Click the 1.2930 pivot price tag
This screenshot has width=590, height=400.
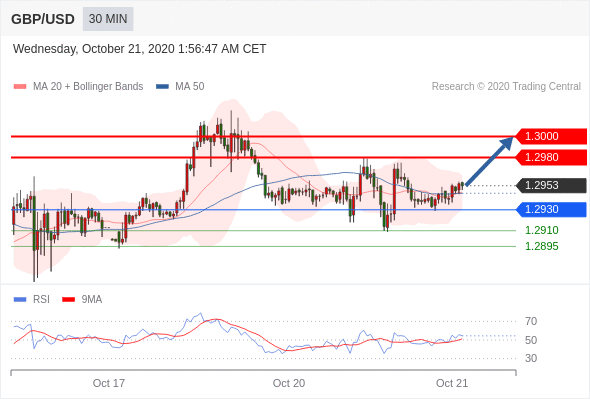(x=550, y=209)
